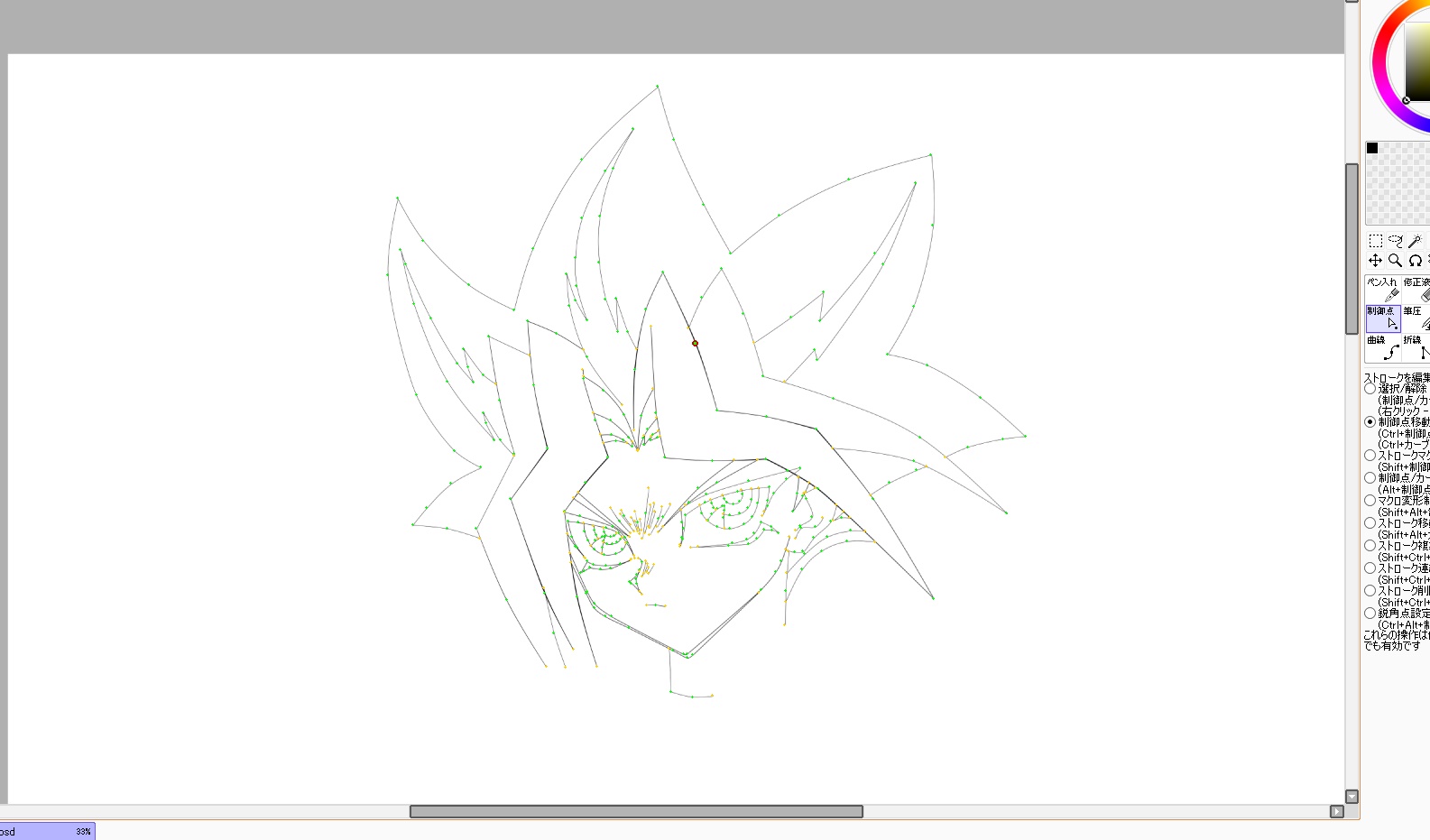The height and width of the screenshot is (840, 1430).
Task: Choose the マクロ変形 radio option
Action: [x=1370, y=501]
